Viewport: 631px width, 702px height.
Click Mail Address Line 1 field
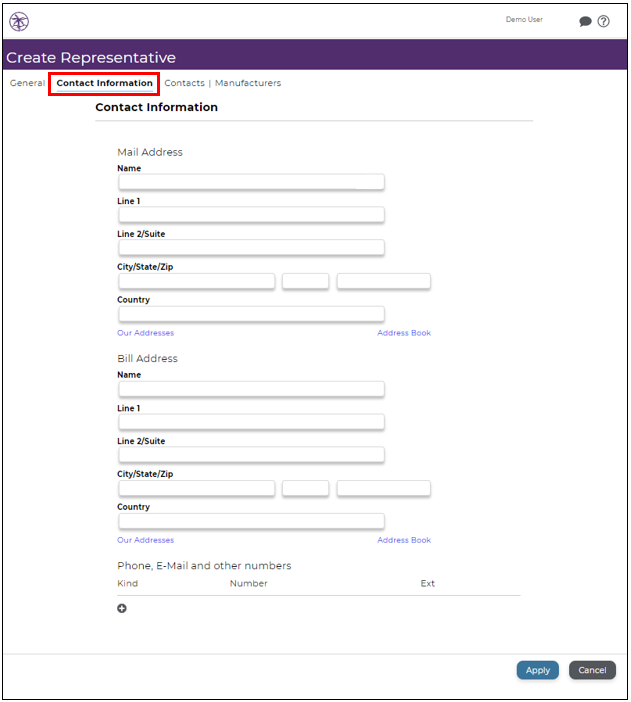pyautogui.click(x=251, y=214)
